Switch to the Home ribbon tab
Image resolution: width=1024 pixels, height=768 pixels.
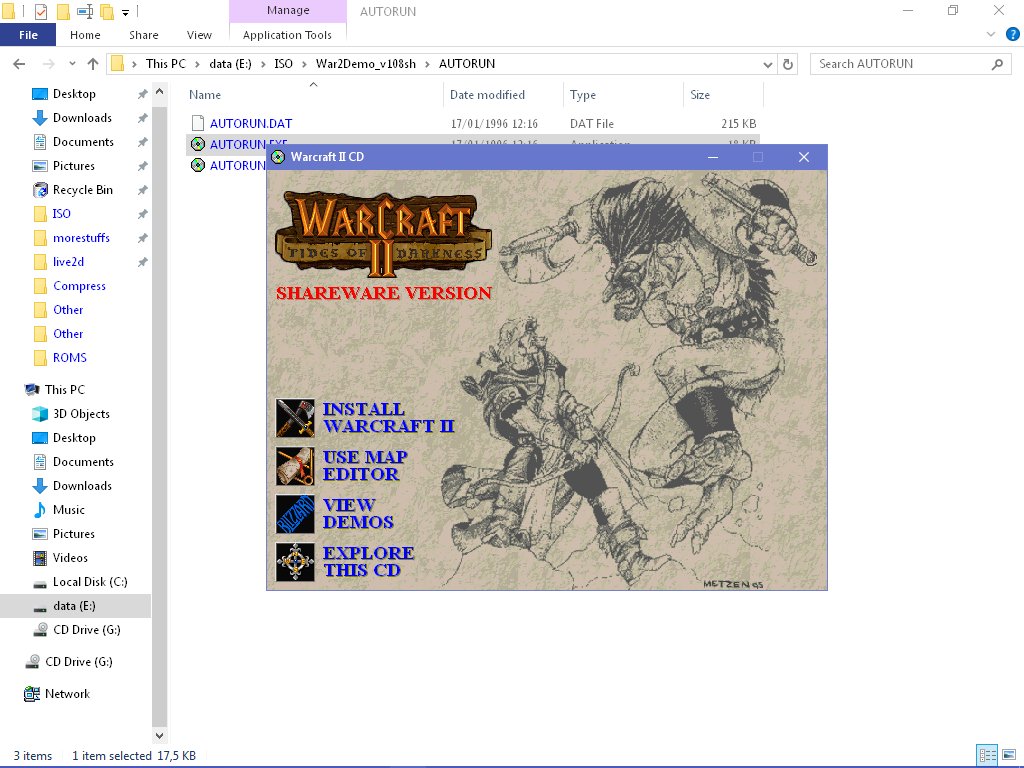click(85, 35)
